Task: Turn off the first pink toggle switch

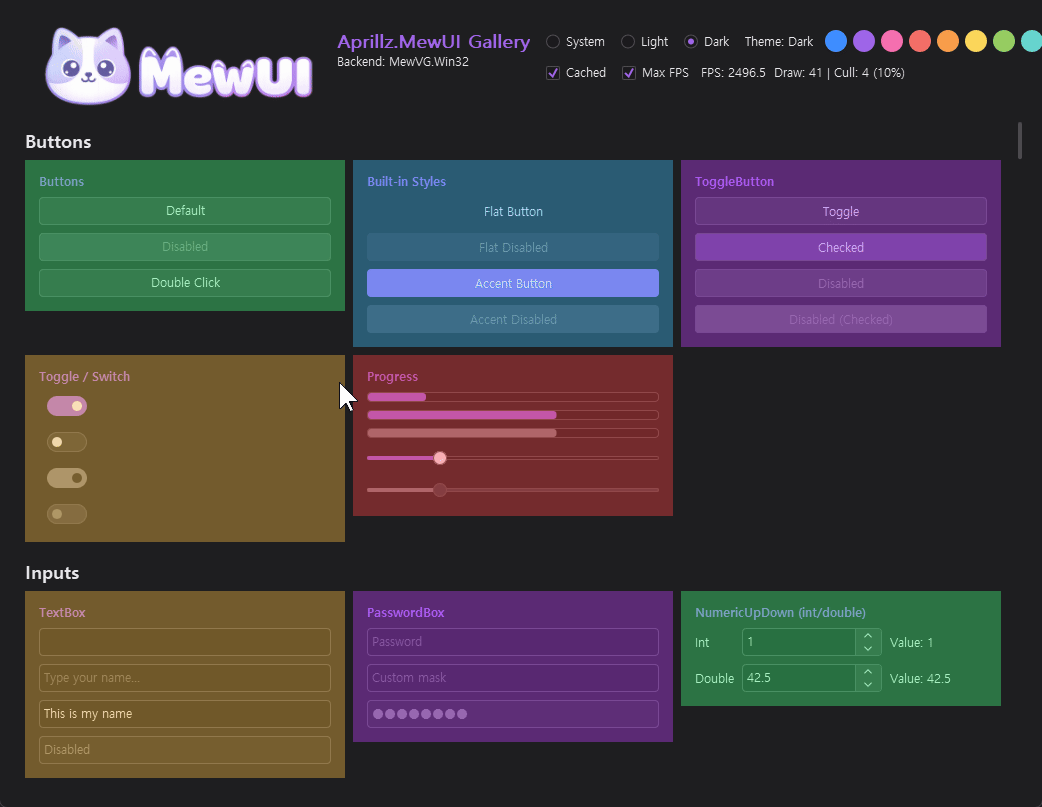Action: click(66, 405)
